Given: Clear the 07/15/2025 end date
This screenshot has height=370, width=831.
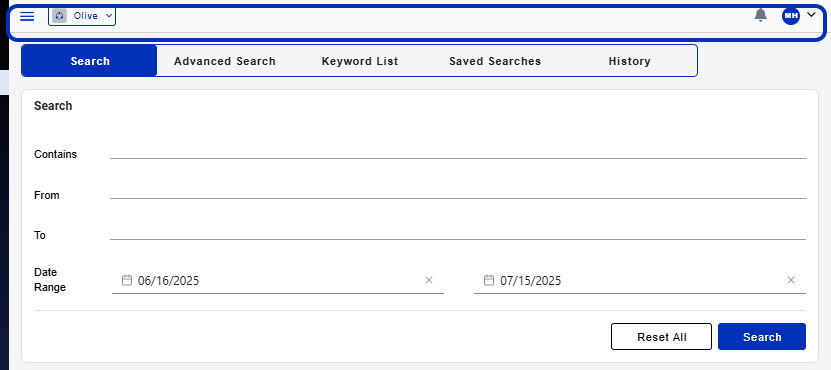Looking at the screenshot, I should [791, 280].
